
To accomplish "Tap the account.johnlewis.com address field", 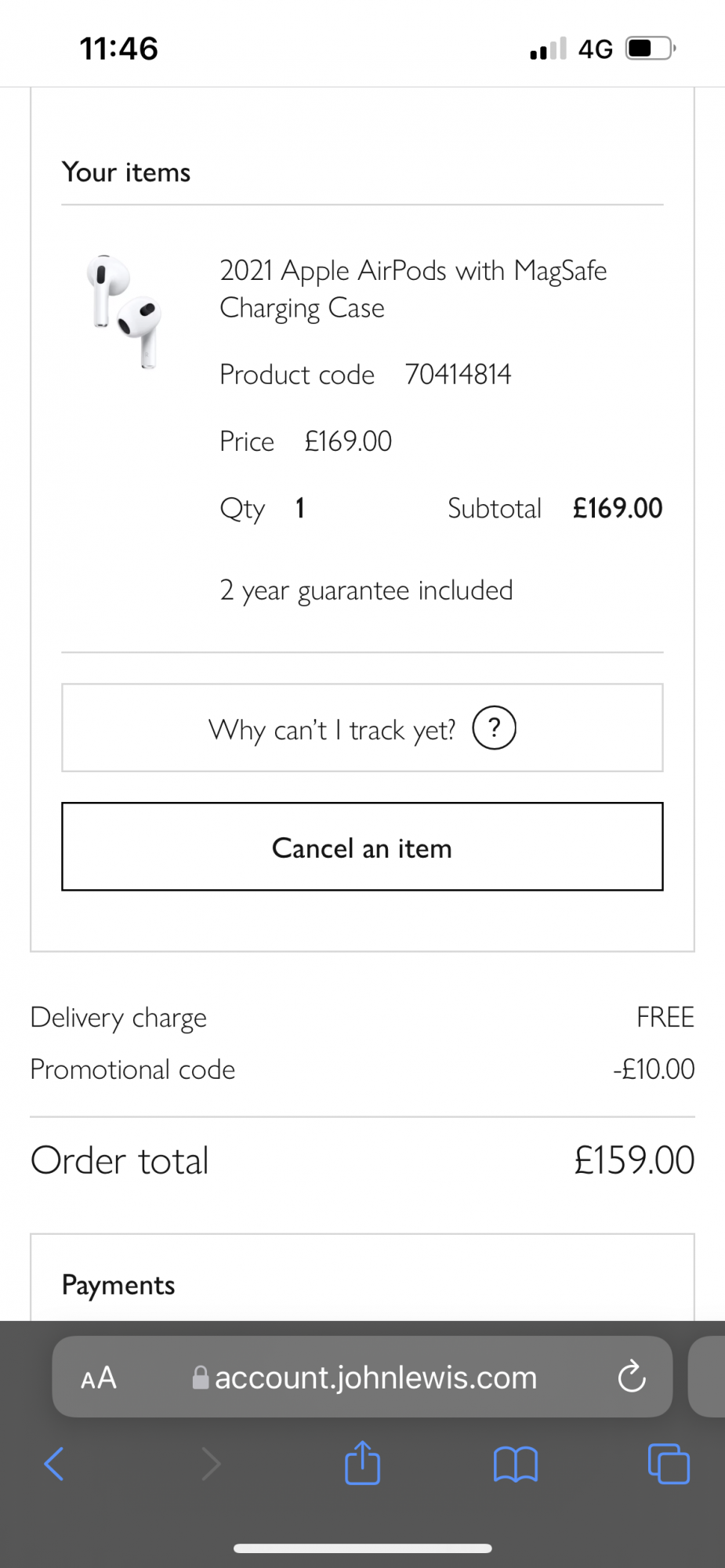I will [375, 1377].
